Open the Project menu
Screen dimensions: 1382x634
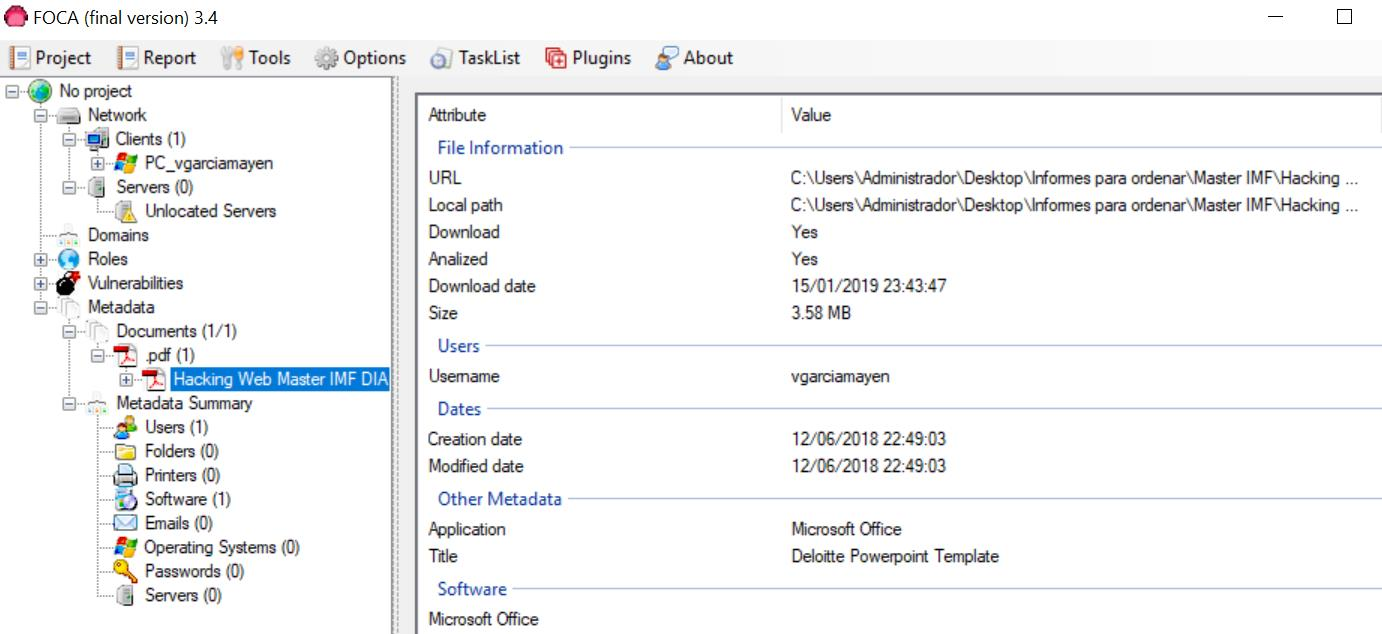tap(51, 58)
